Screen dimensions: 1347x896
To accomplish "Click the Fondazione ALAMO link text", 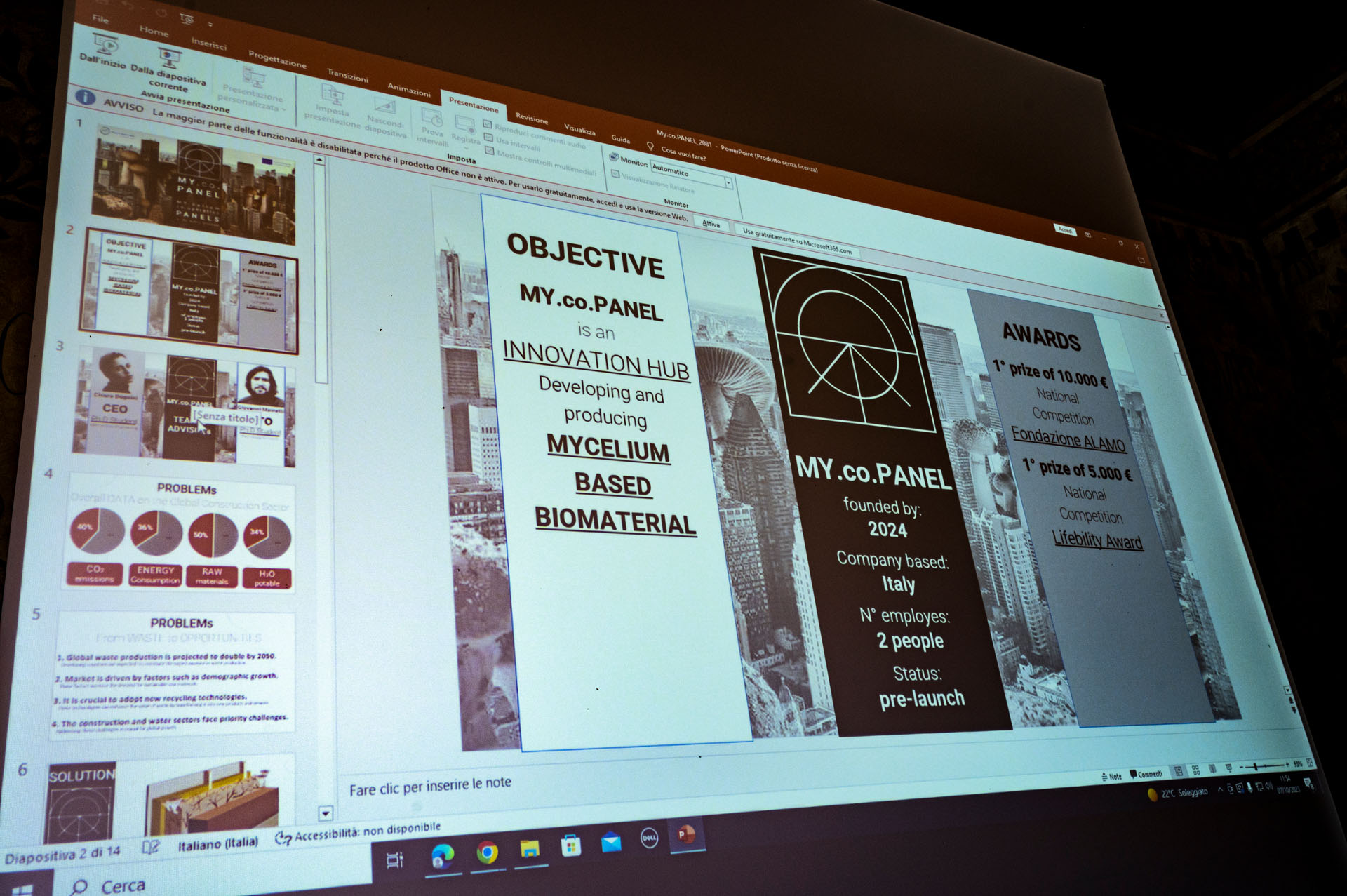I will (1068, 439).
